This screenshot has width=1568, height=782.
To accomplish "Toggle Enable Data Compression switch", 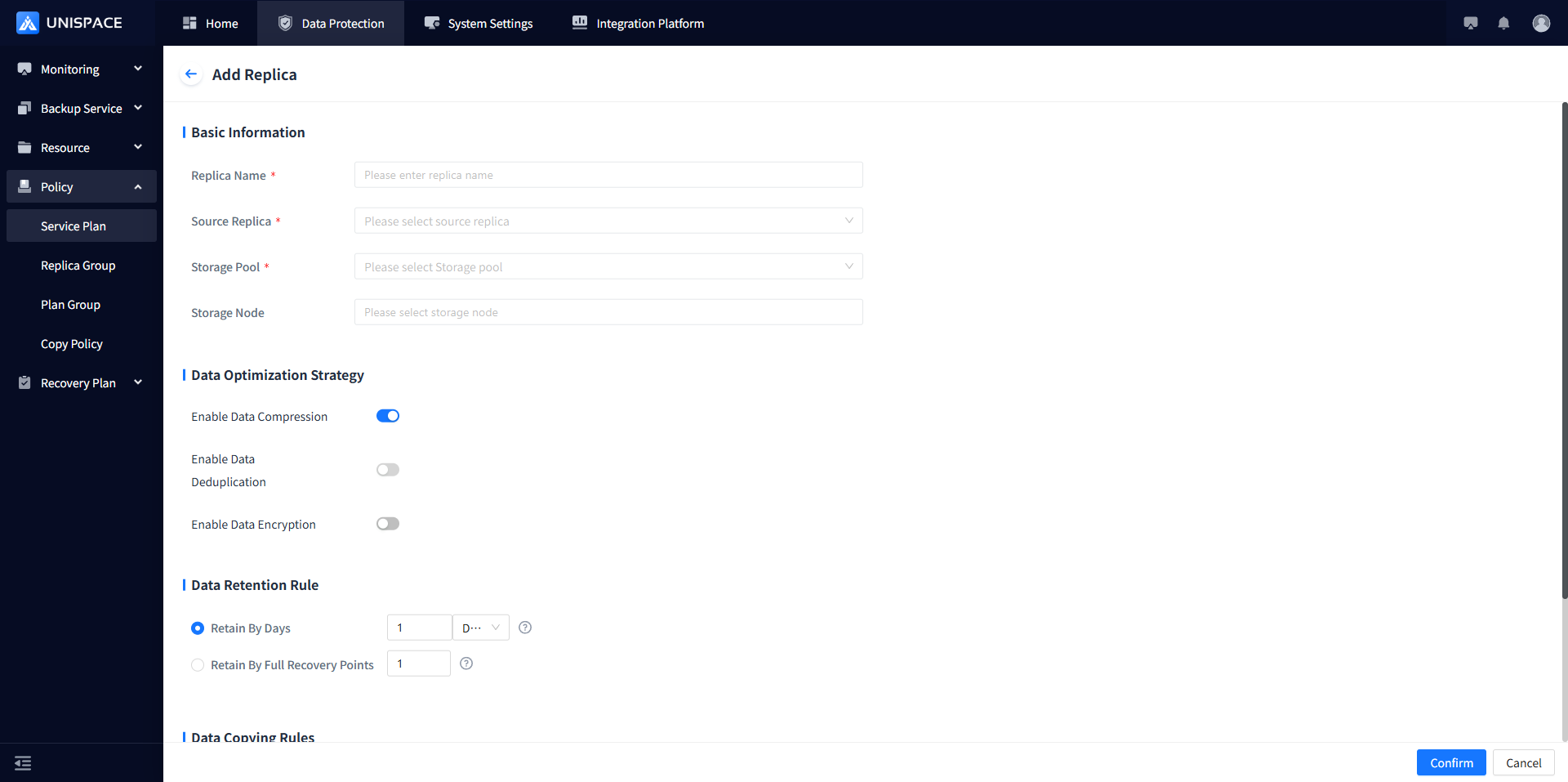I will 388,416.
